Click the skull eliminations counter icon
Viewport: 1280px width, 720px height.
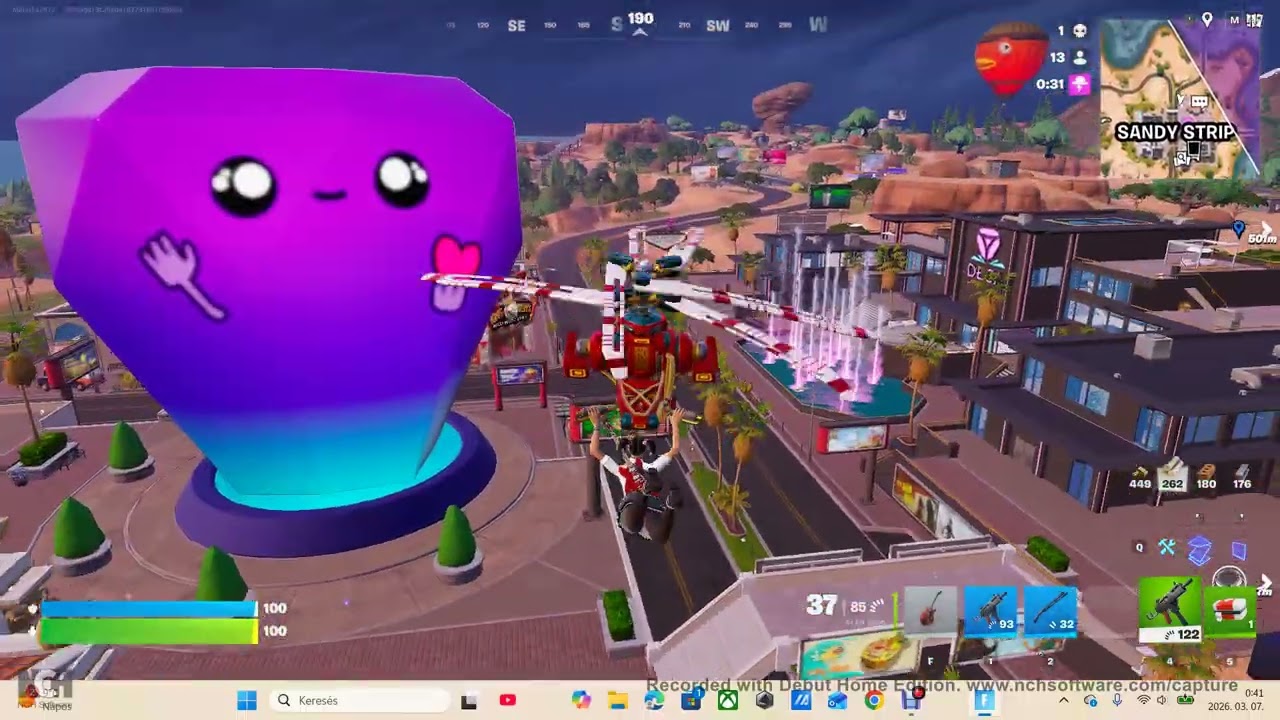1080,31
